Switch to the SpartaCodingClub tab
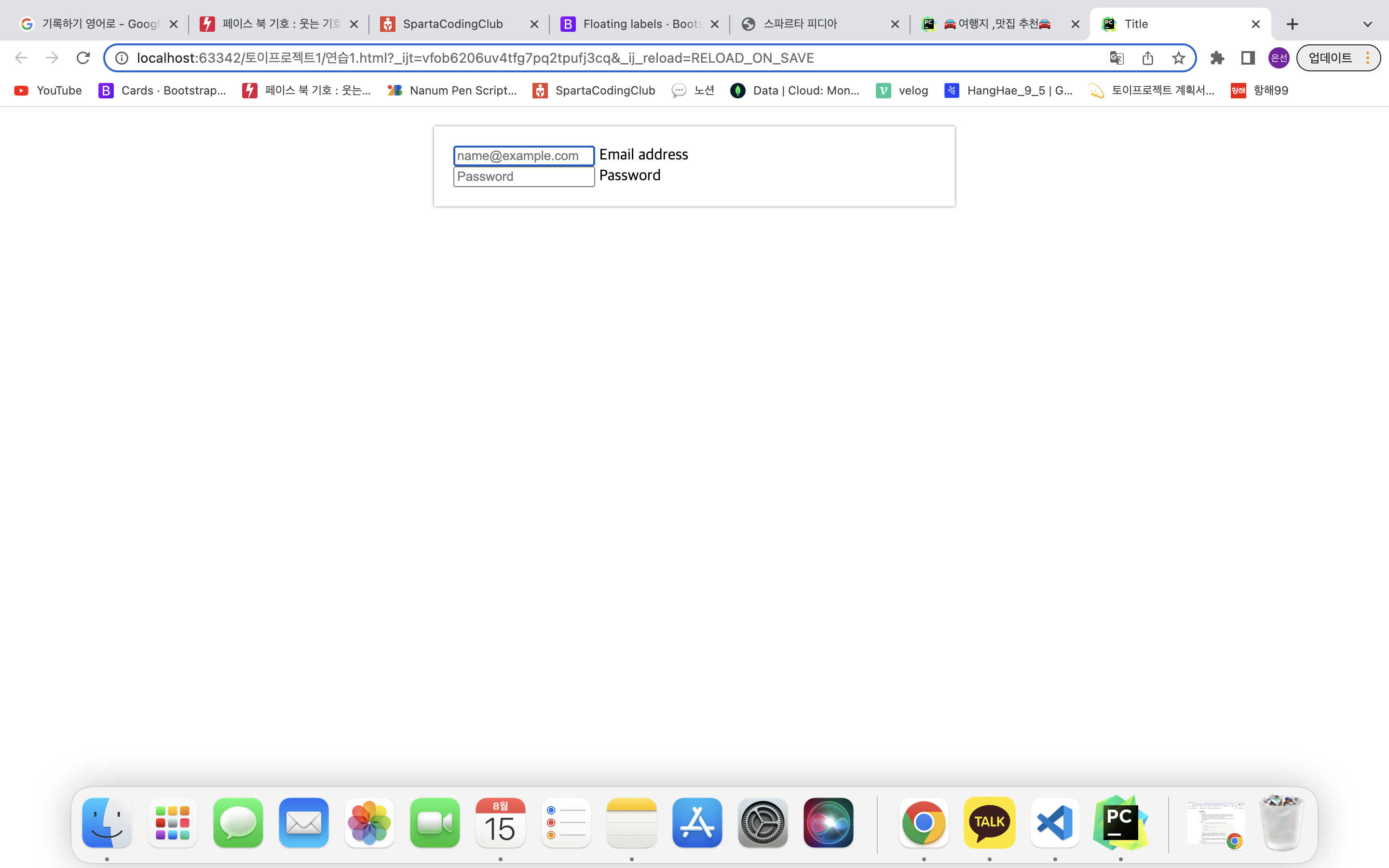The image size is (1389, 868). point(460,24)
